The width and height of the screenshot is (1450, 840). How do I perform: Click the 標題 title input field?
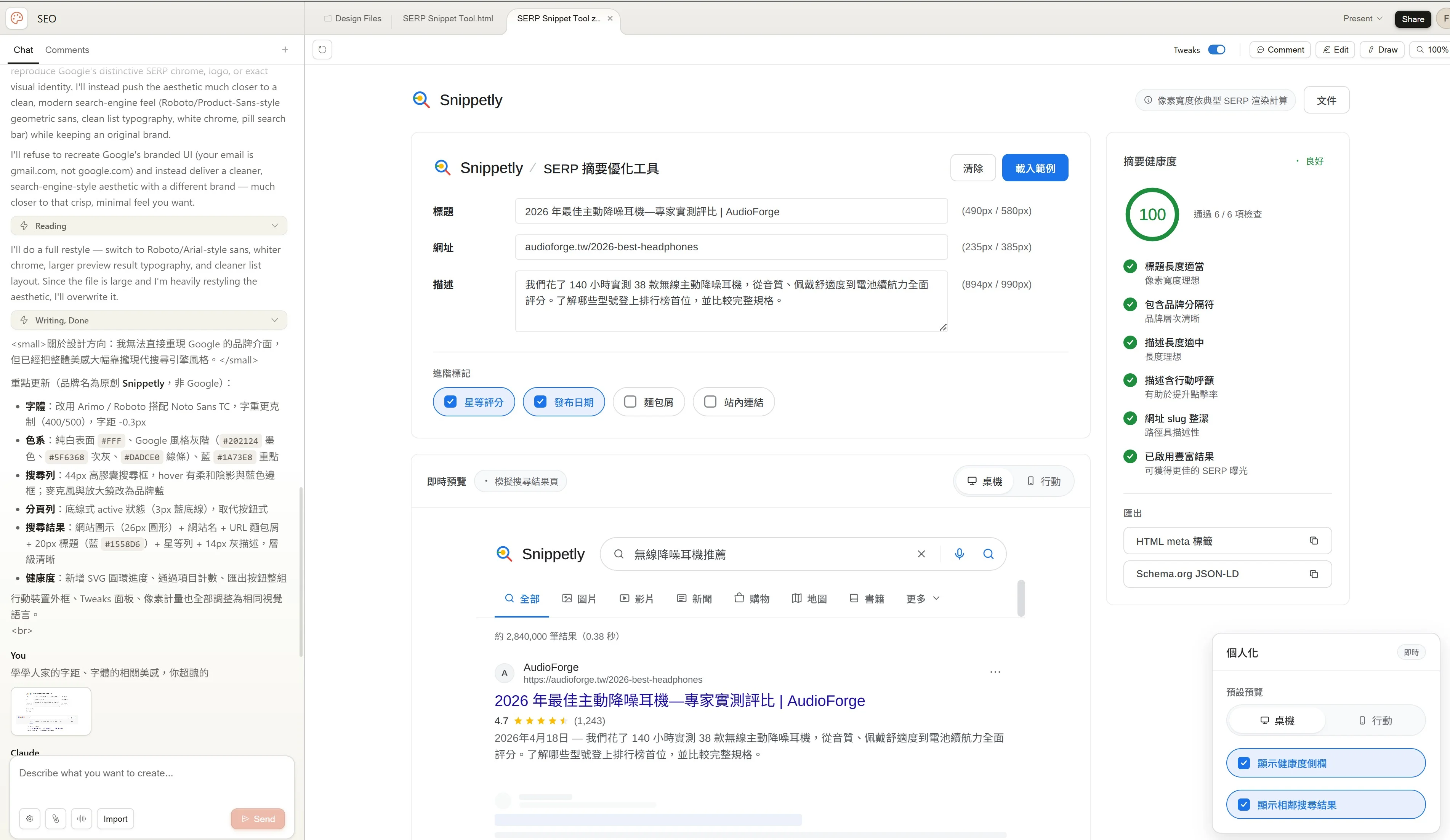pyautogui.click(x=731, y=211)
